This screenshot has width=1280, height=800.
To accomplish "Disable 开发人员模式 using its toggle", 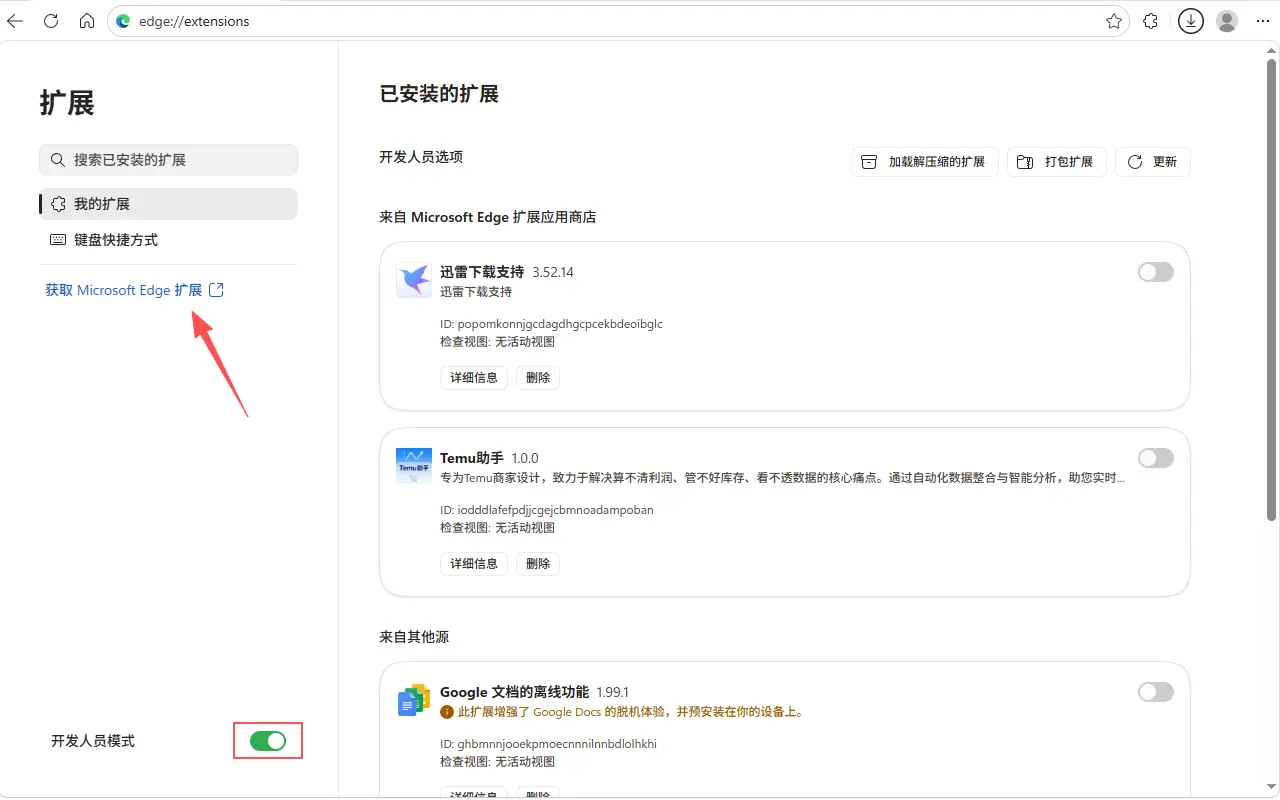I will pyautogui.click(x=267, y=740).
